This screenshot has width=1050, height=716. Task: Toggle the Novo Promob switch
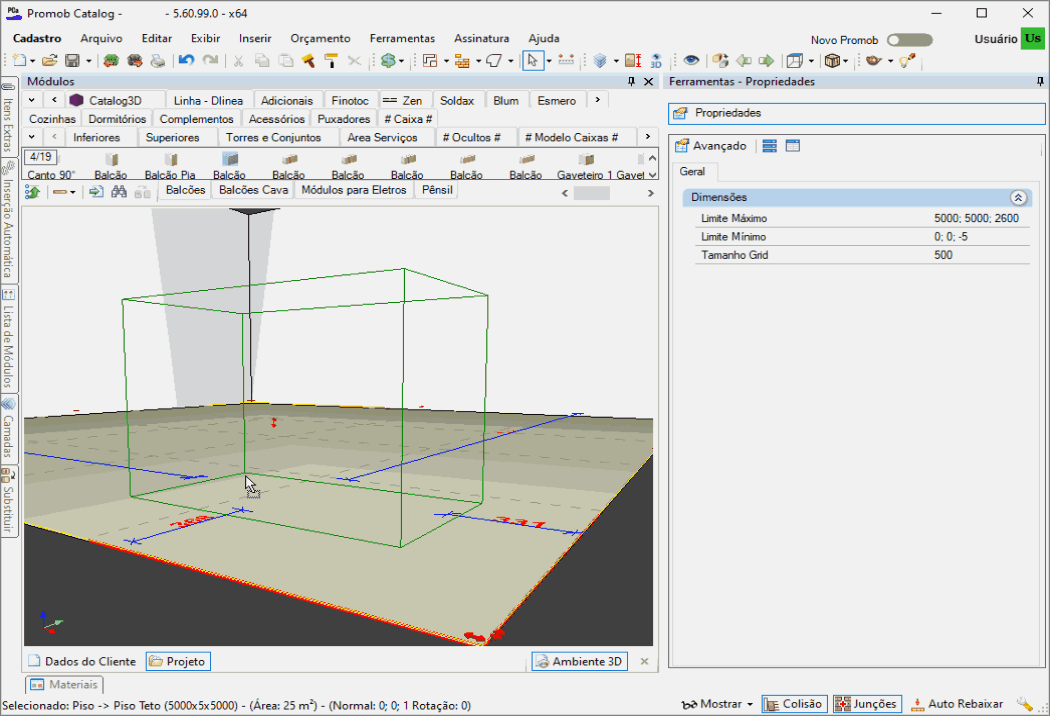909,40
